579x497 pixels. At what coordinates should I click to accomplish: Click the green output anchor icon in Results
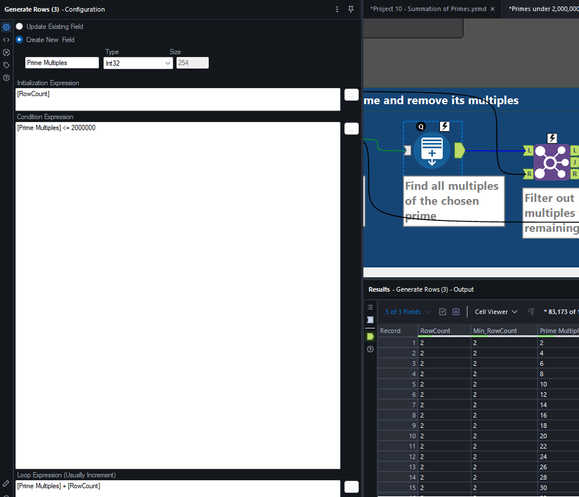[370, 336]
